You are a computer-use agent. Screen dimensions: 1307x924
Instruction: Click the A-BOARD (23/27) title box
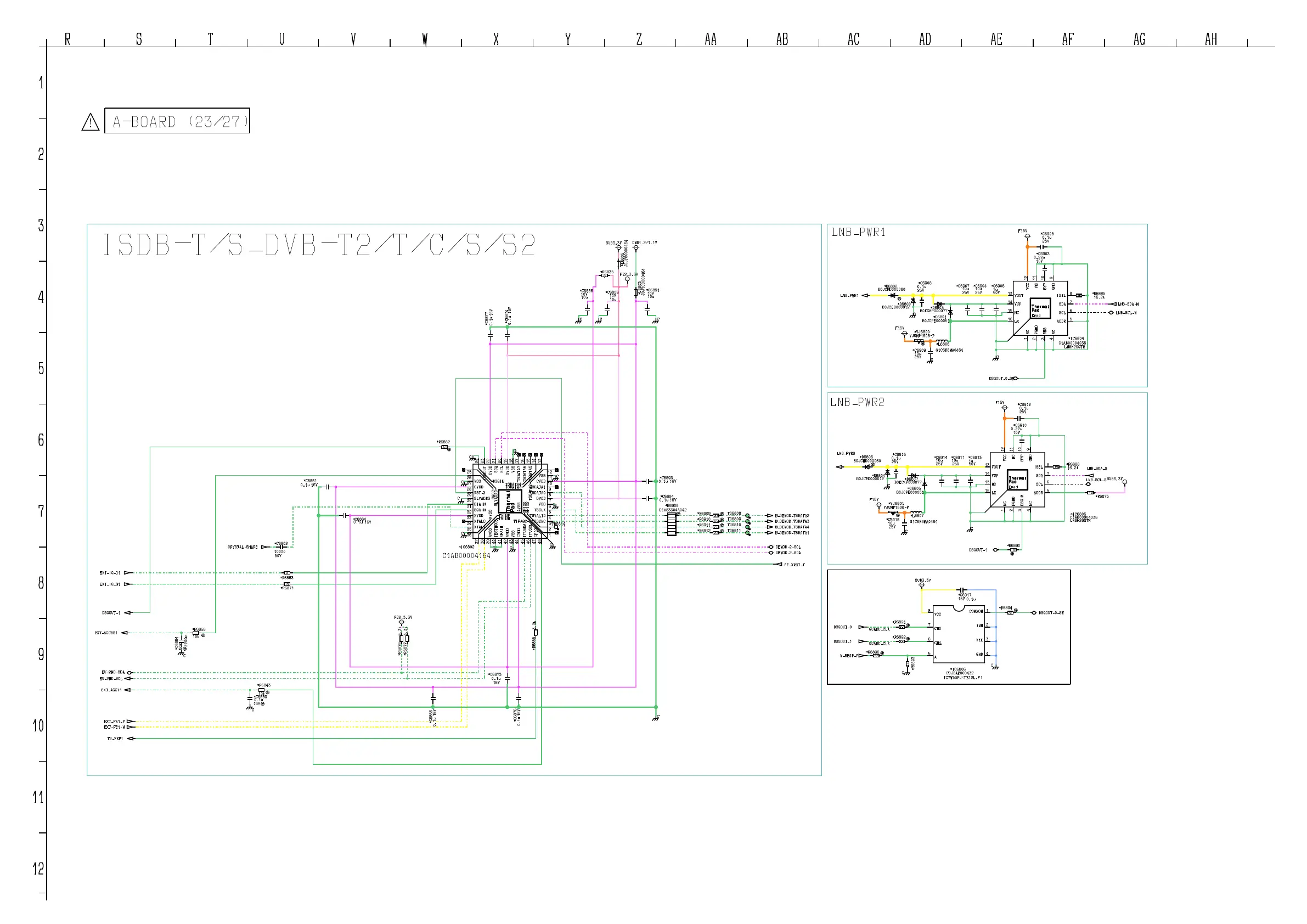pos(177,121)
